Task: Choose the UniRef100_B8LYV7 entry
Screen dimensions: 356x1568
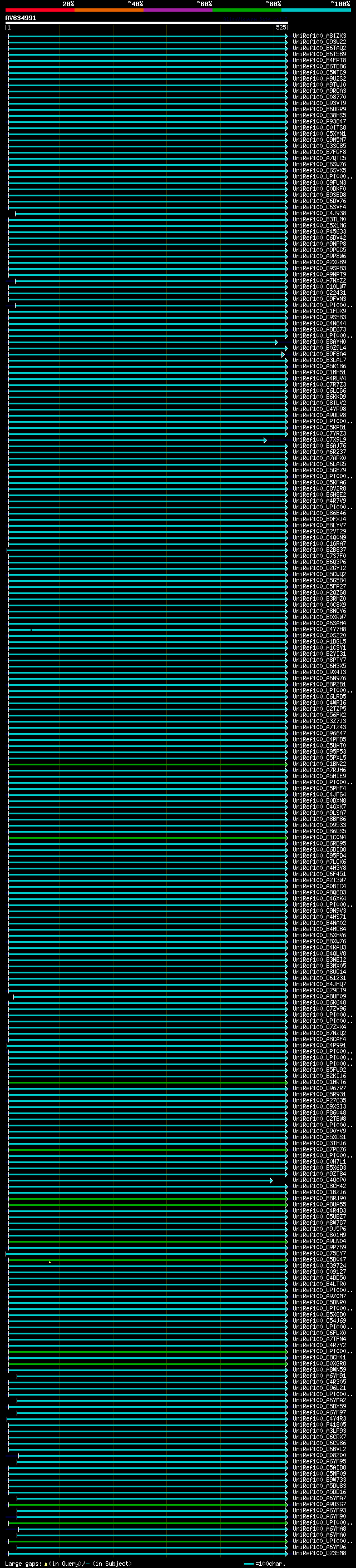Action: (319, 525)
